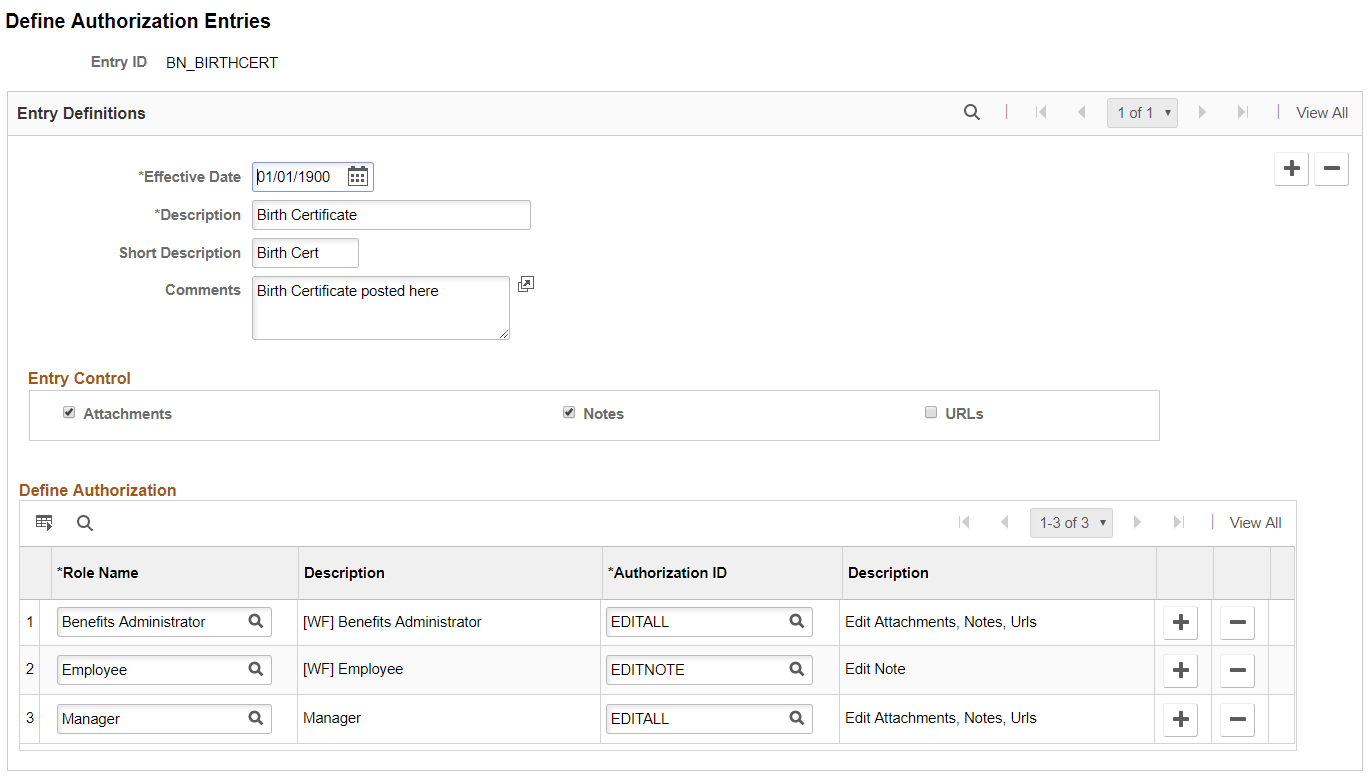Click the Comments text area
Screen dimensions: 1369x776
[381, 308]
